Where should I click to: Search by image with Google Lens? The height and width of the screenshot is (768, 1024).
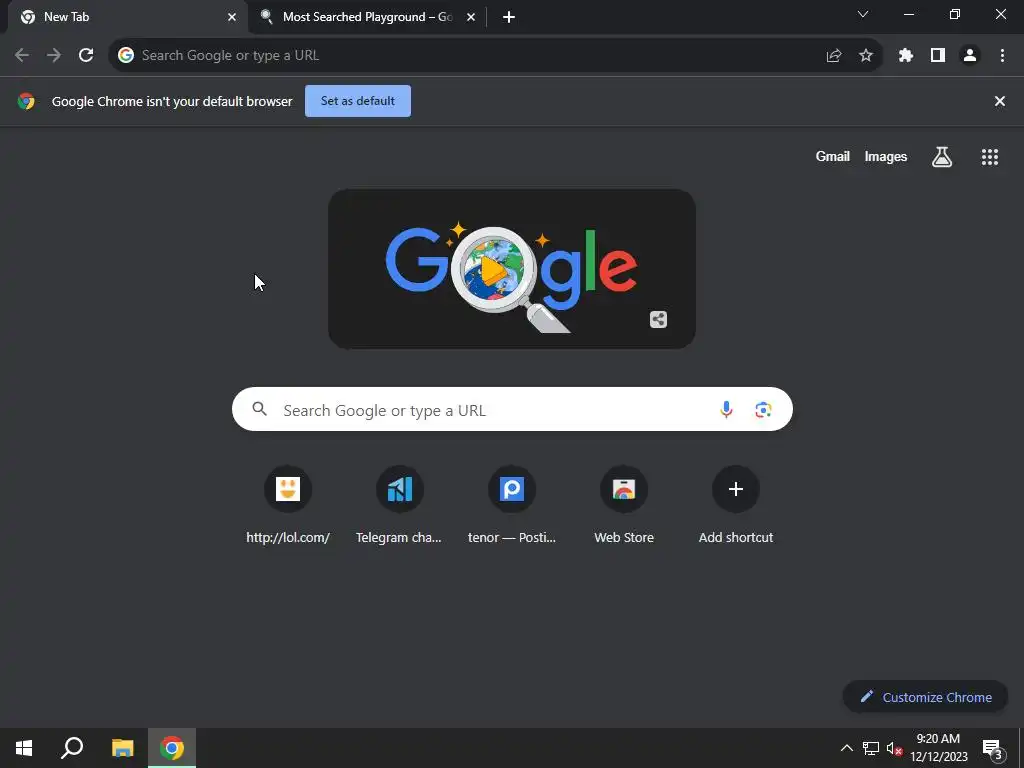pyautogui.click(x=763, y=409)
